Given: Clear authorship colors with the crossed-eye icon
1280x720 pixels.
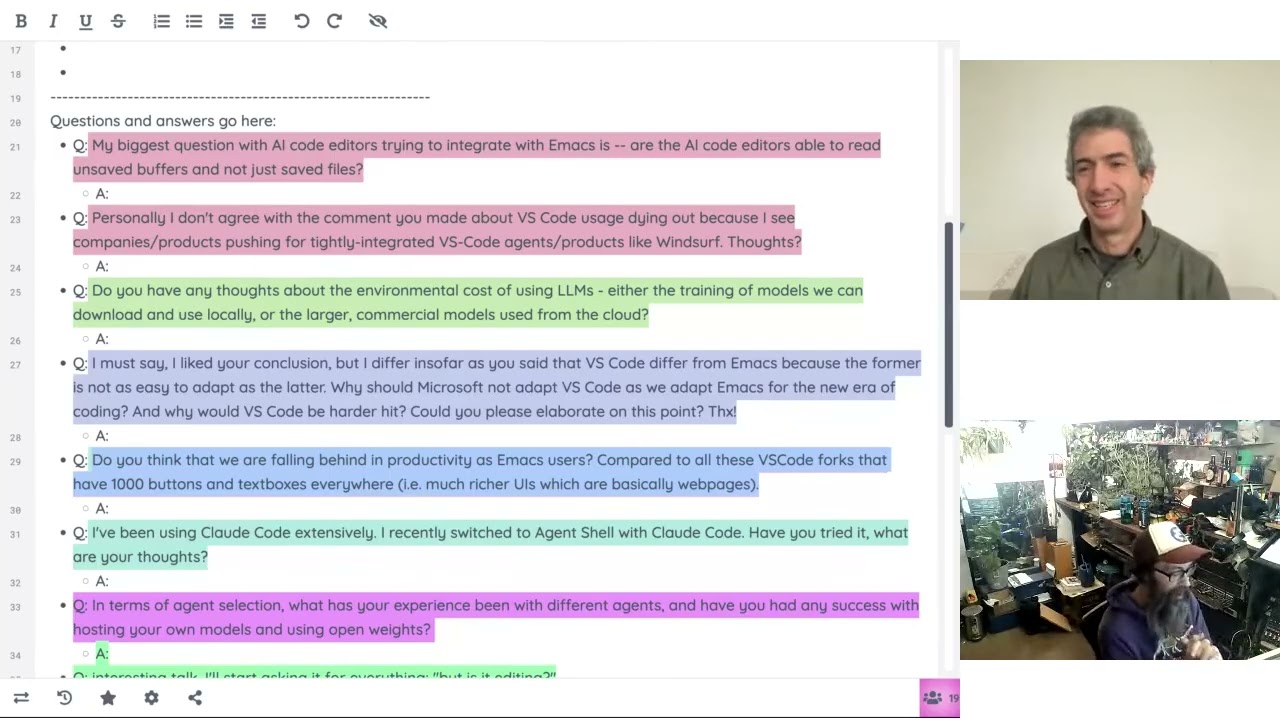Looking at the screenshot, I should click(x=377, y=21).
